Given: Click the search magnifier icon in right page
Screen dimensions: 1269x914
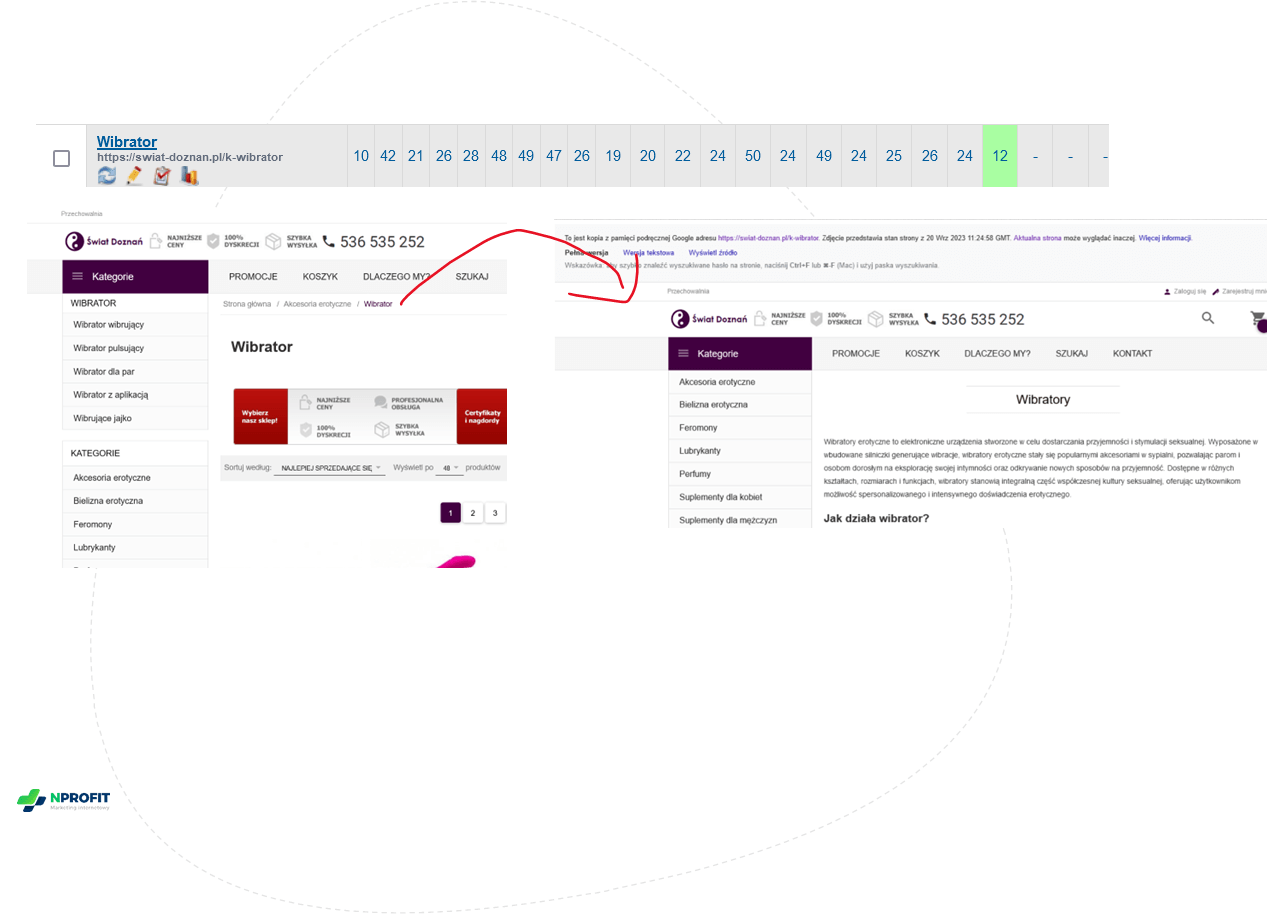Looking at the screenshot, I should point(1208,318).
